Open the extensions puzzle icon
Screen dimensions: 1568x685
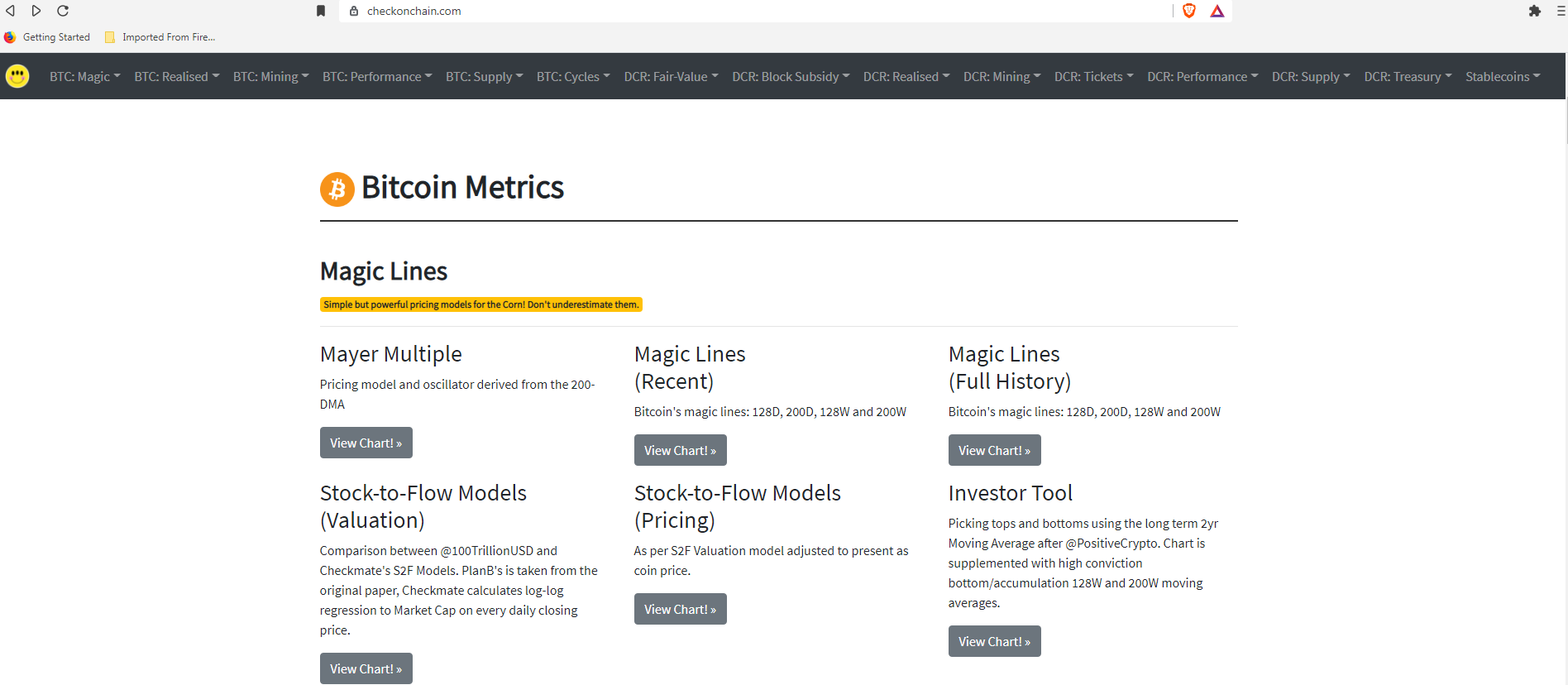[x=1535, y=11]
